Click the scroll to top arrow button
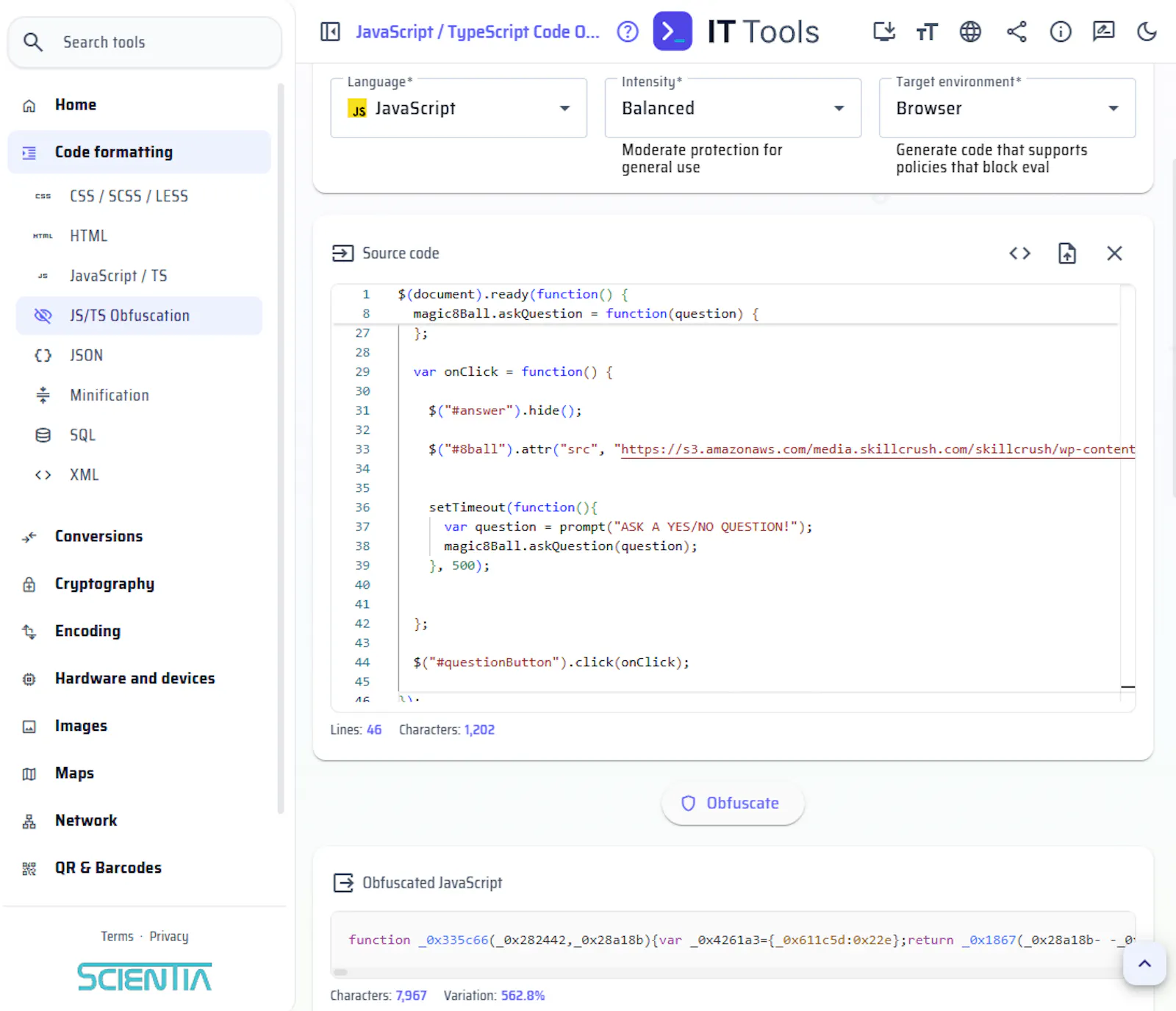This screenshot has width=1176, height=1011. 1144,963
